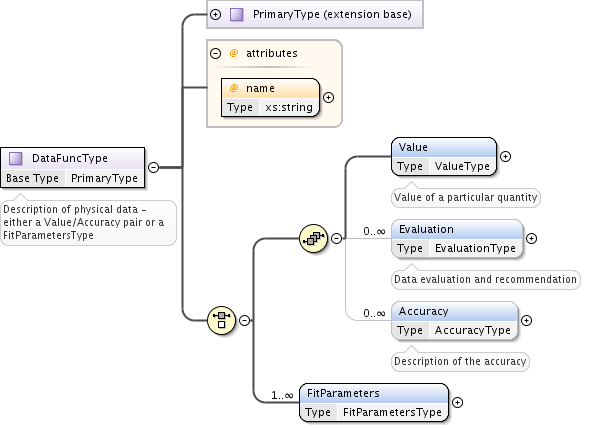
Task: Select the yellow choice compositor circle icon
Action: click(222, 320)
